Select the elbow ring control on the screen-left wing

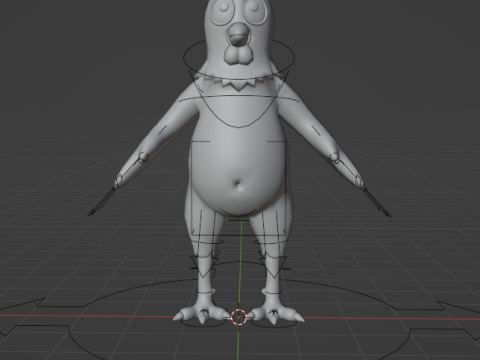143,157
